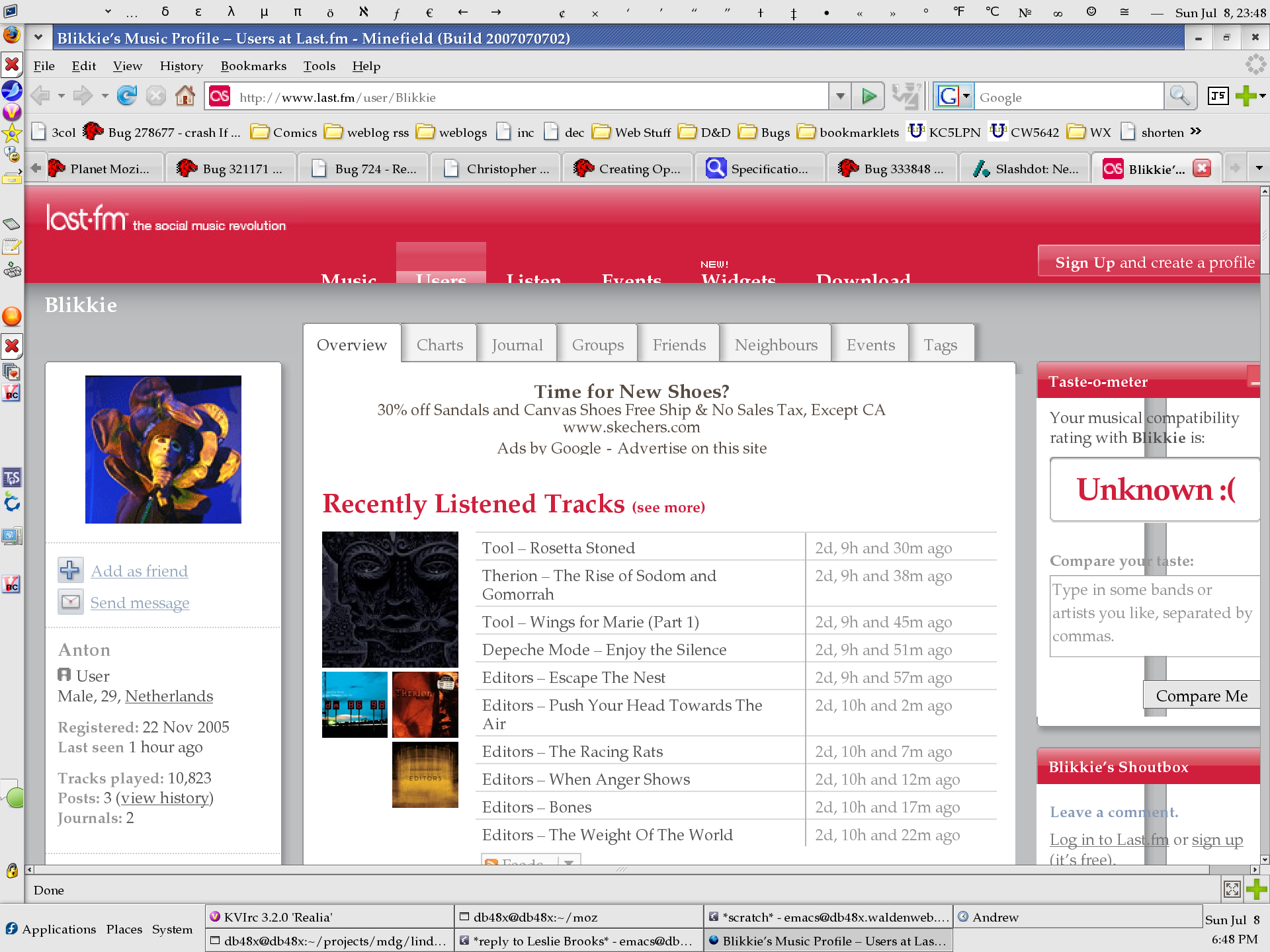The width and height of the screenshot is (1270, 952).
Task: Click the browser Back arrow button
Action: click(x=40, y=97)
